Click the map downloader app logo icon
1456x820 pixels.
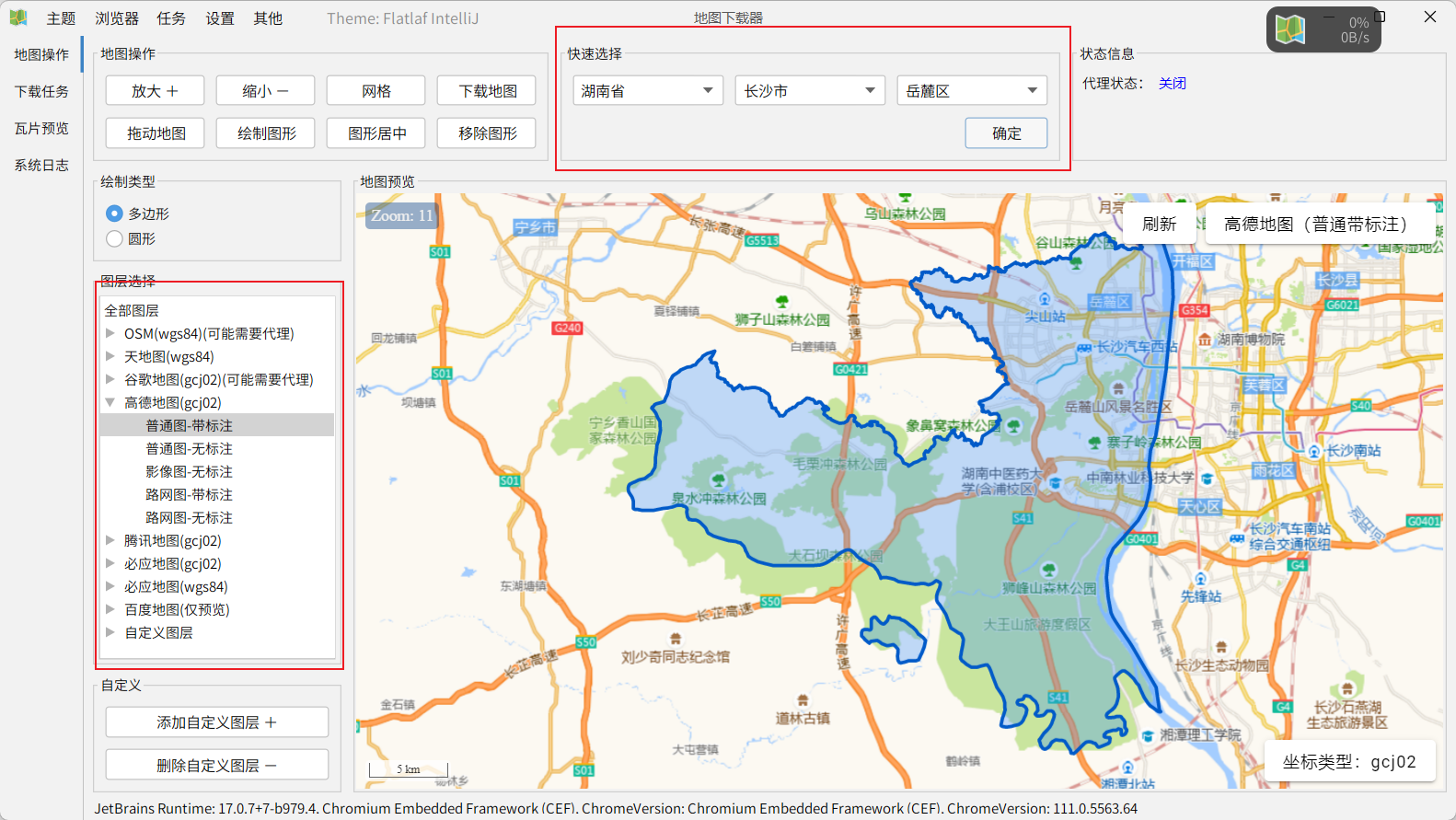17,17
